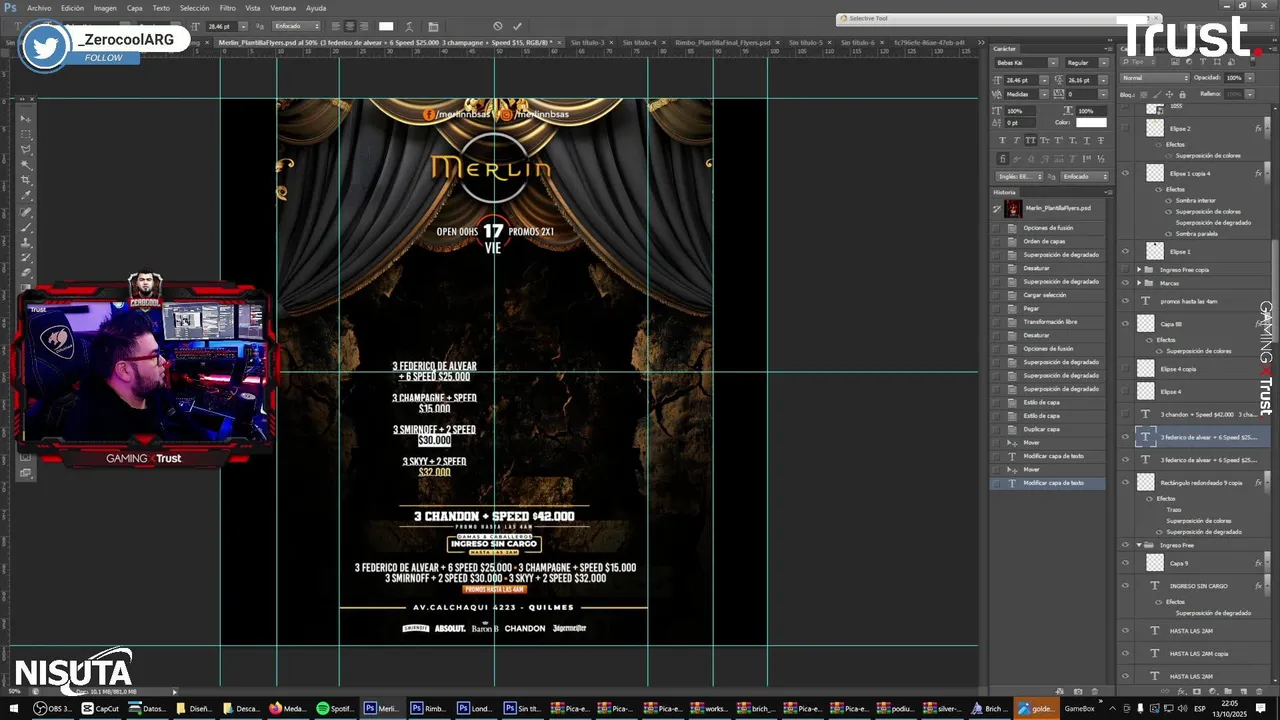Select the Brush tool

point(26,227)
